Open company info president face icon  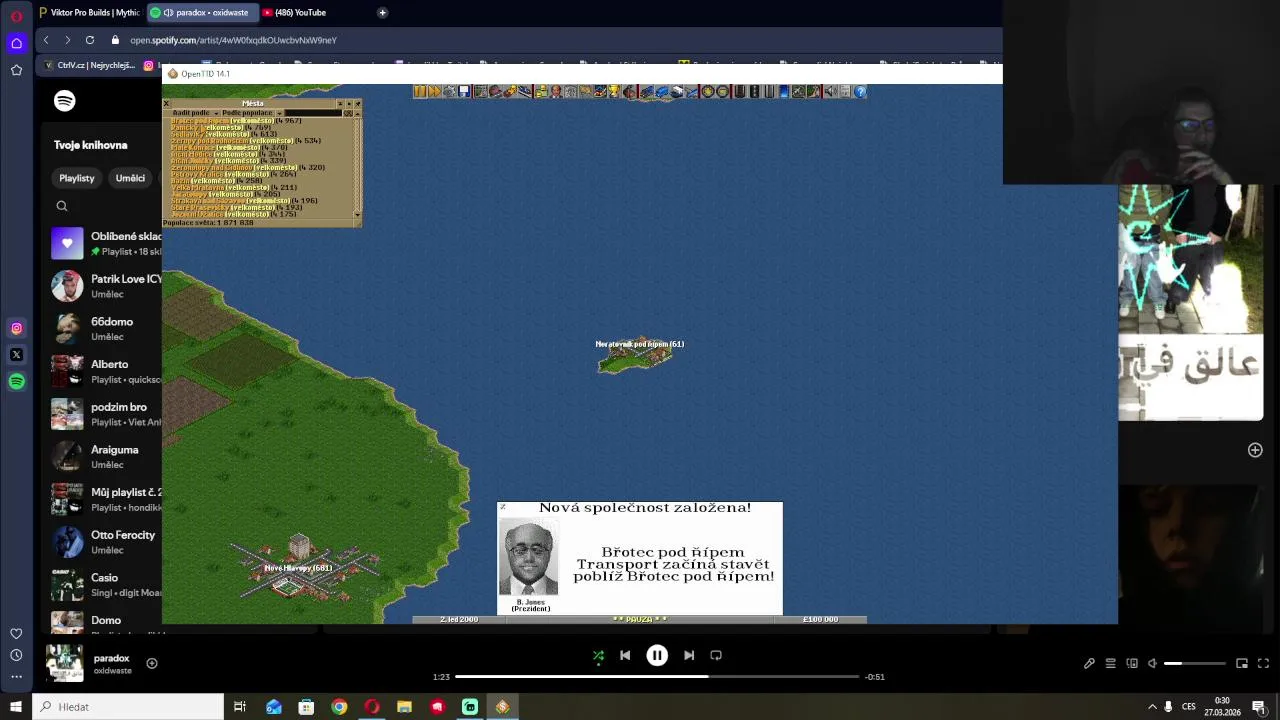[x=556, y=91]
